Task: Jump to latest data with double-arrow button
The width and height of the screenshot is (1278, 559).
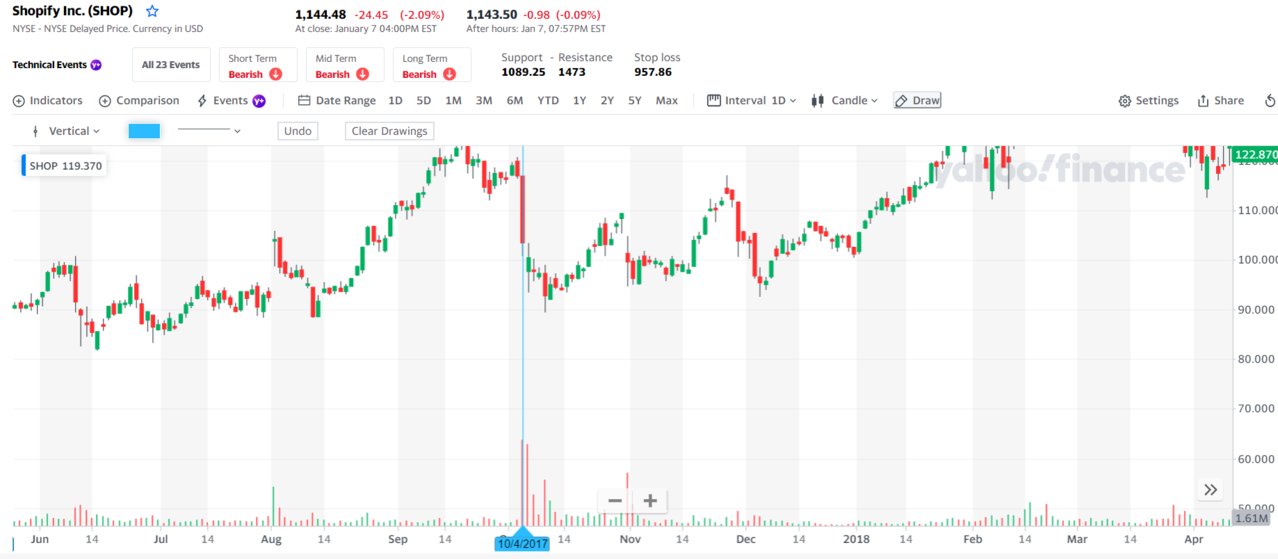Action: (1210, 489)
